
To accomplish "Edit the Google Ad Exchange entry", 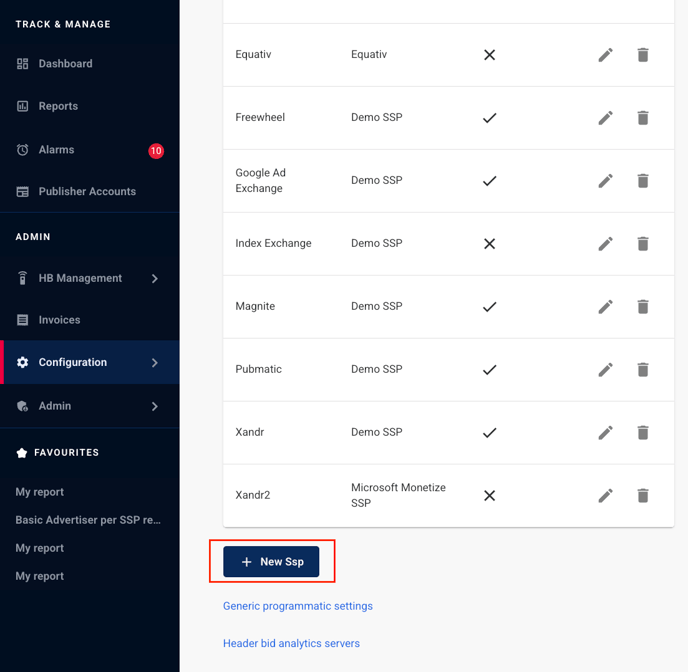I will 606,181.
